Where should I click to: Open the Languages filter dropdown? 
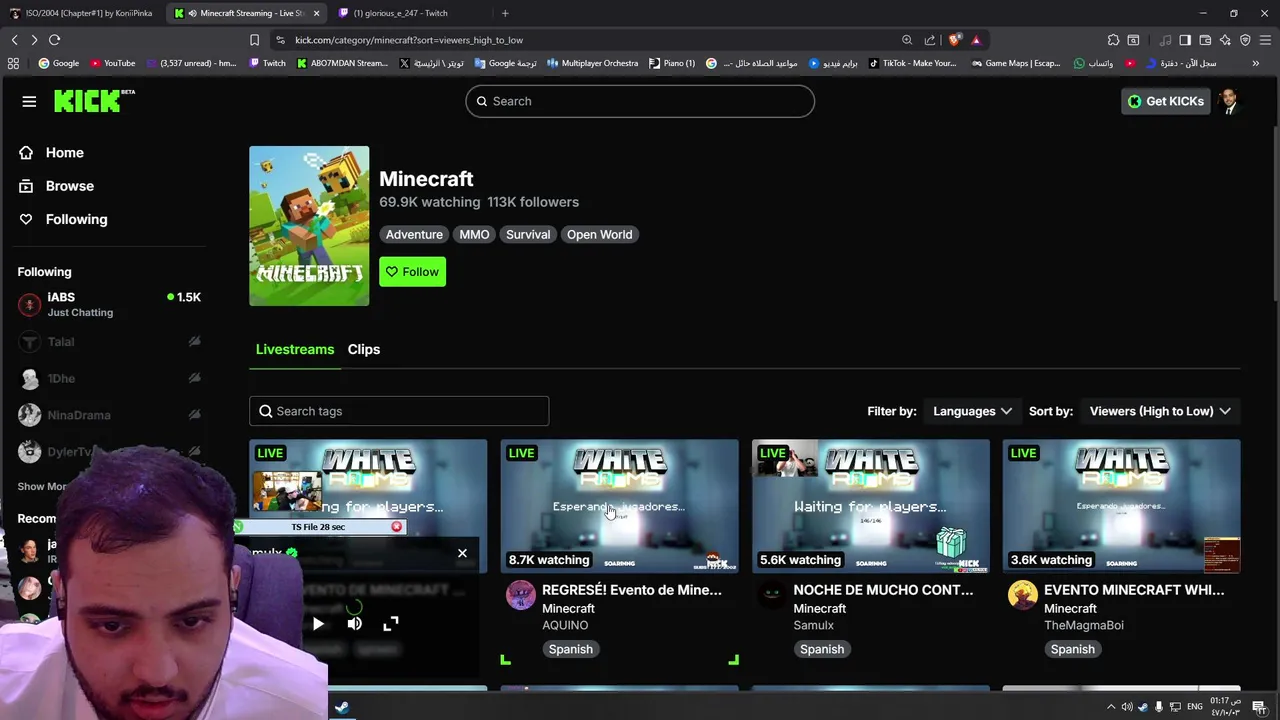pyautogui.click(x=972, y=411)
